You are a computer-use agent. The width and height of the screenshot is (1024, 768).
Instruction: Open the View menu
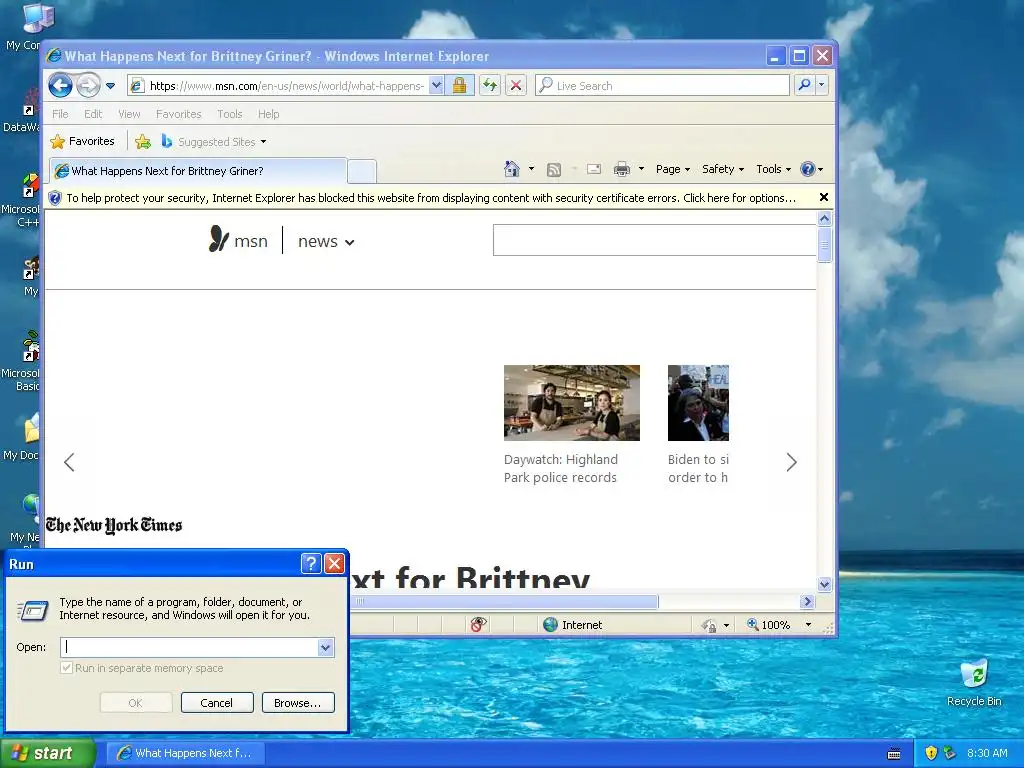coord(129,114)
